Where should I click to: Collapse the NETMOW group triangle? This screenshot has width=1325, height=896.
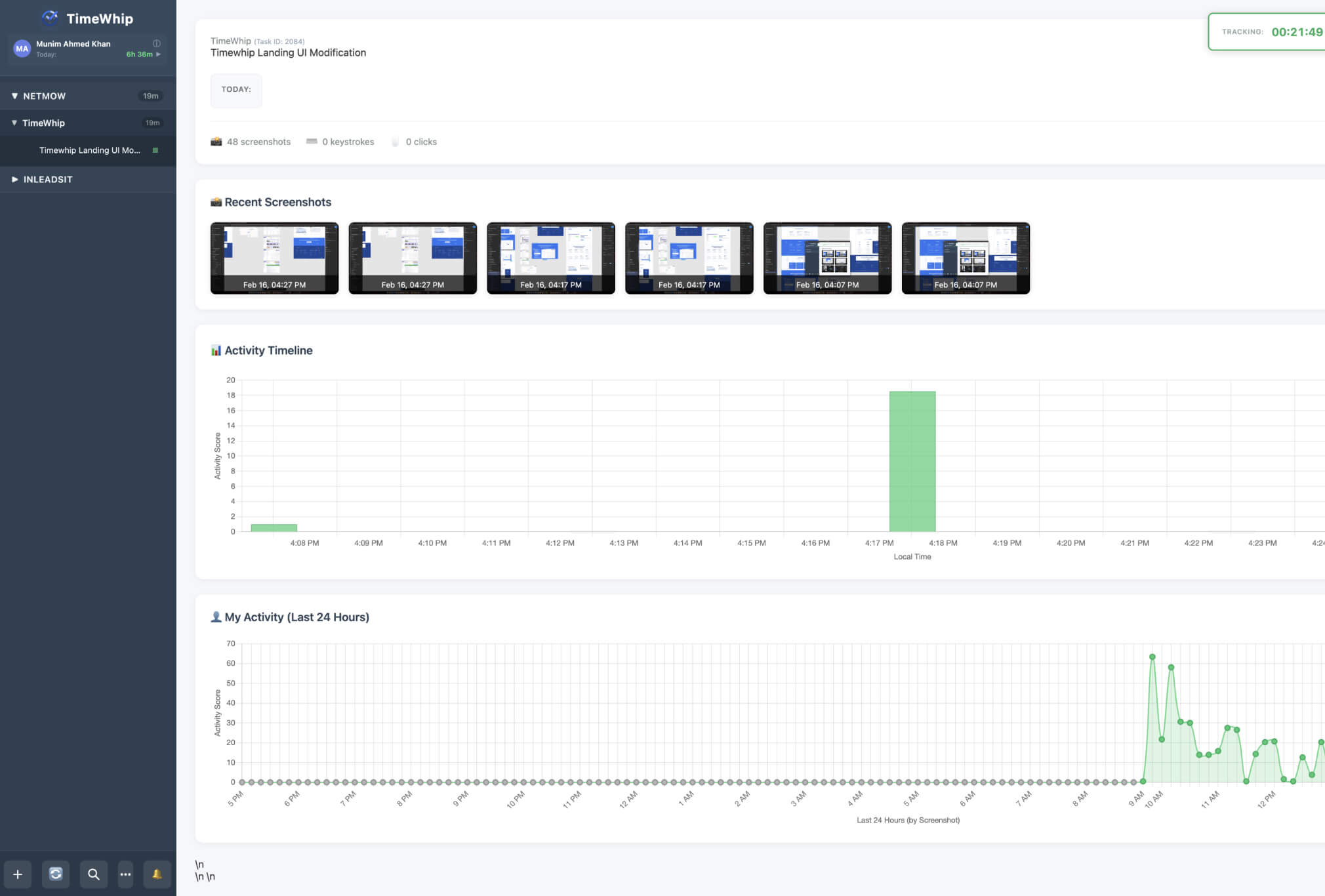[x=14, y=96]
